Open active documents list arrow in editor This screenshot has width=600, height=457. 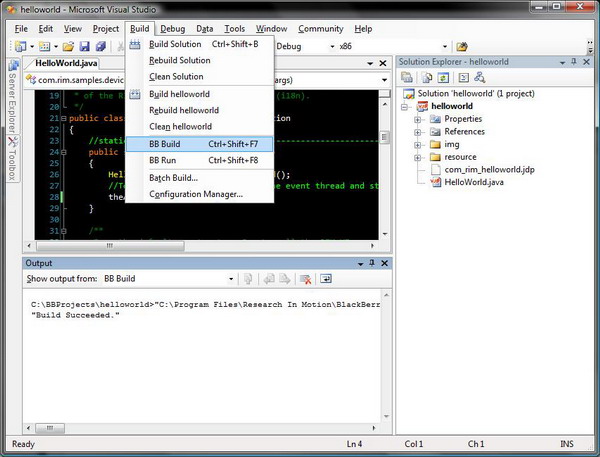(370, 64)
